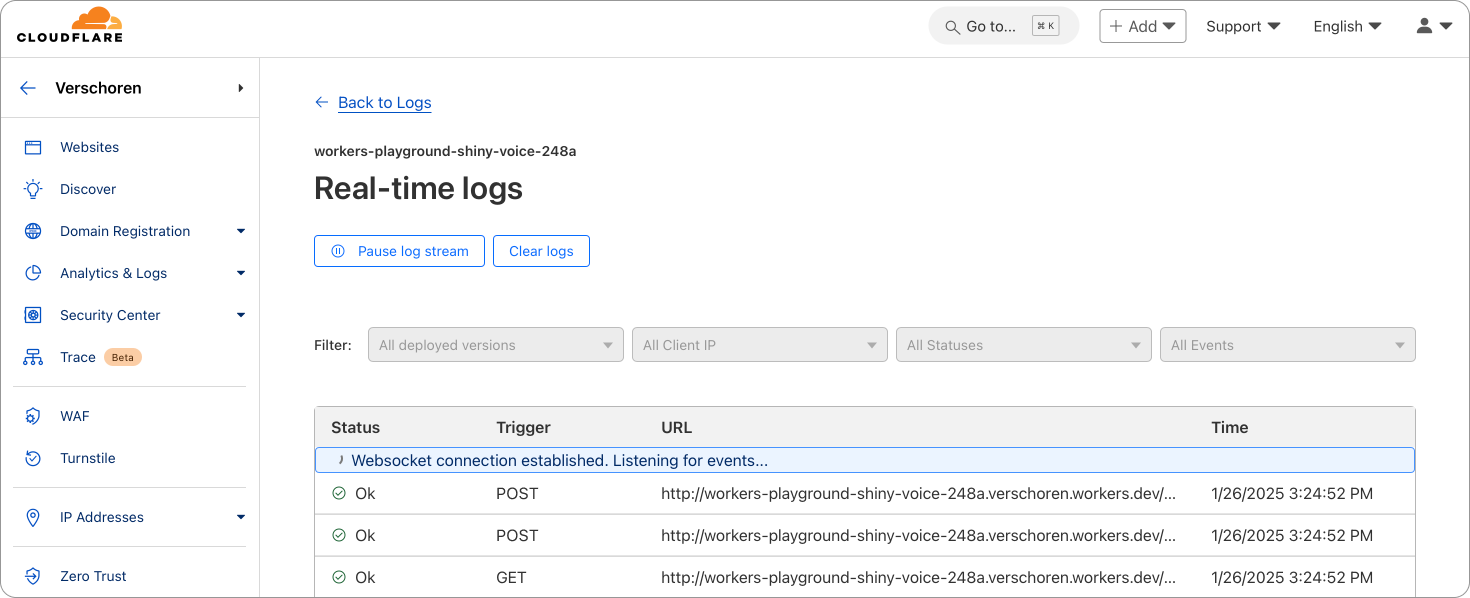The width and height of the screenshot is (1470, 598).
Task: Click the Websocket connection established message
Action: [865, 460]
